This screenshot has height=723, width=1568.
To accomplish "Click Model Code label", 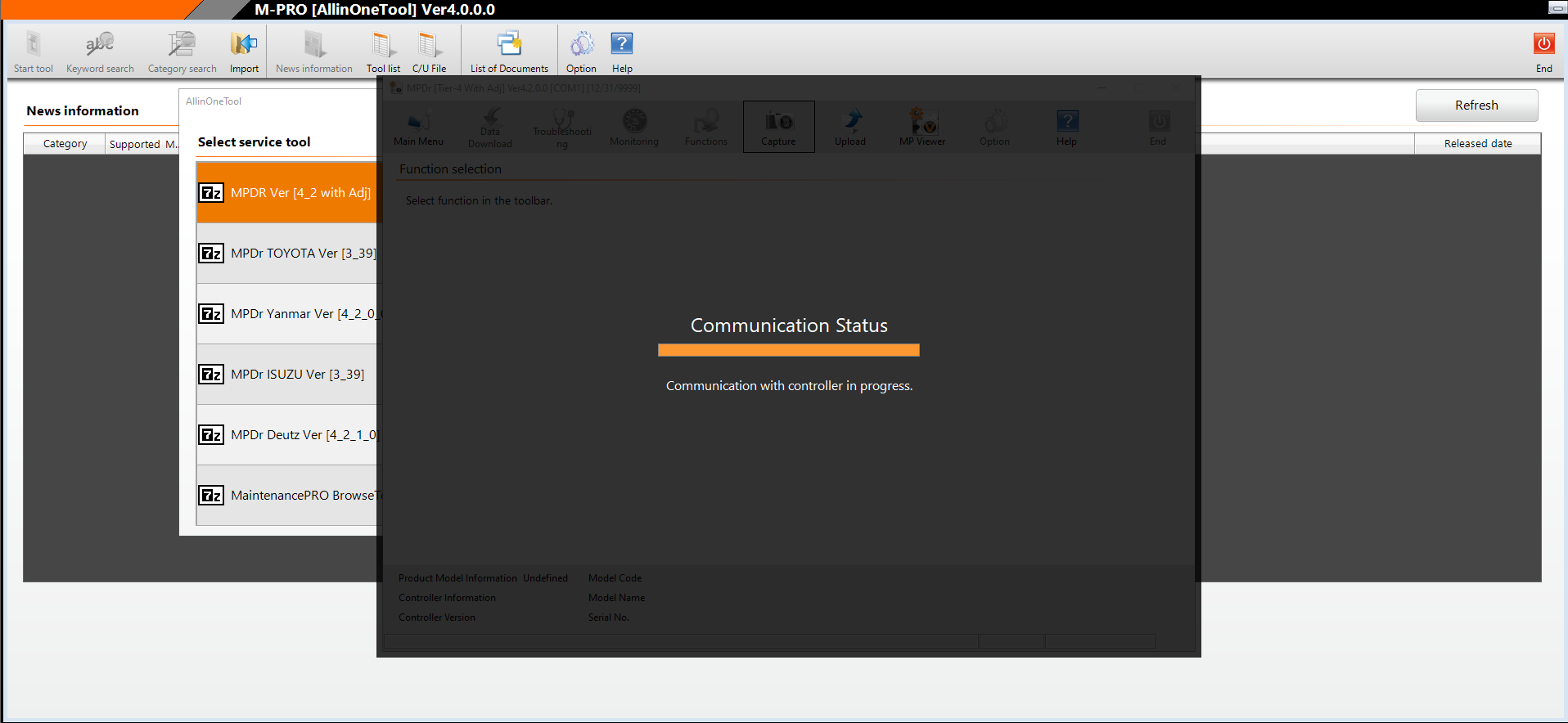I will (615, 578).
